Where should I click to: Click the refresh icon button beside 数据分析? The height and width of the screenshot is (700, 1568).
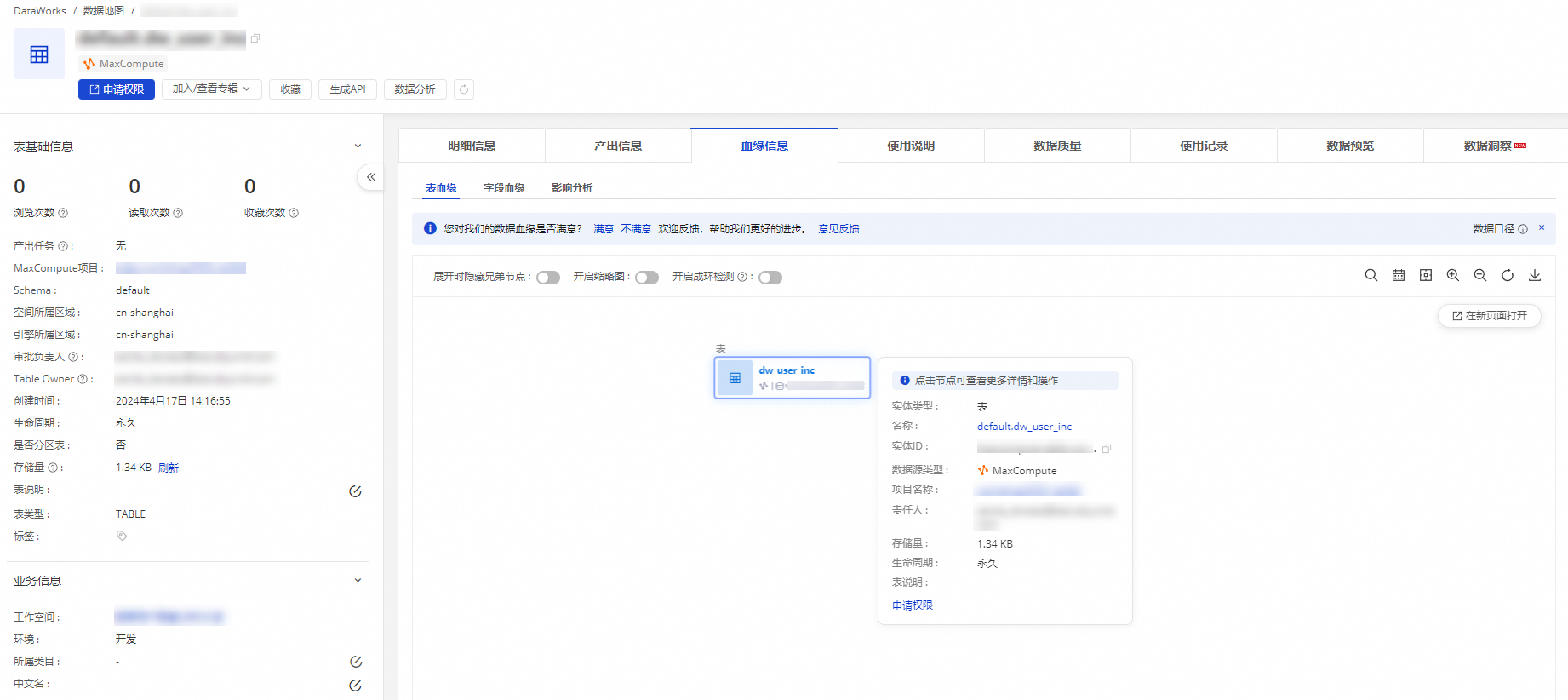click(x=464, y=89)
